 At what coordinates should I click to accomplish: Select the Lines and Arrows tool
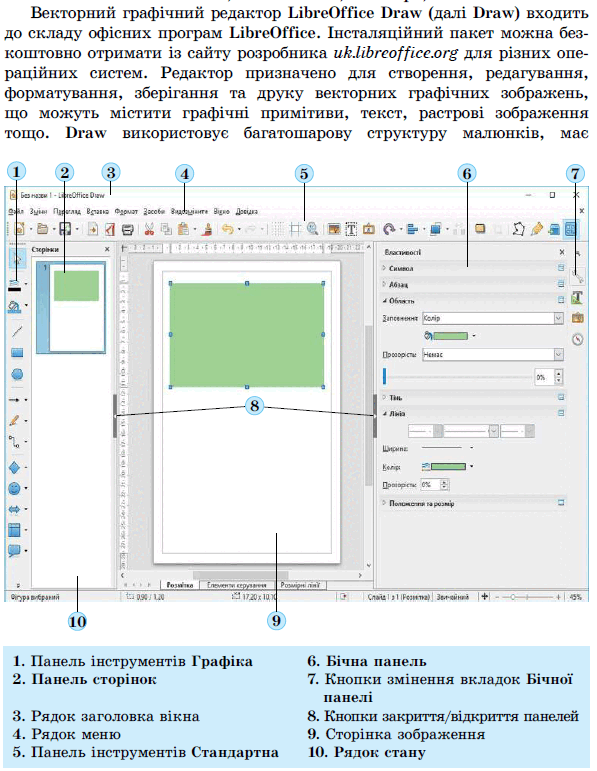pos(15,400)
